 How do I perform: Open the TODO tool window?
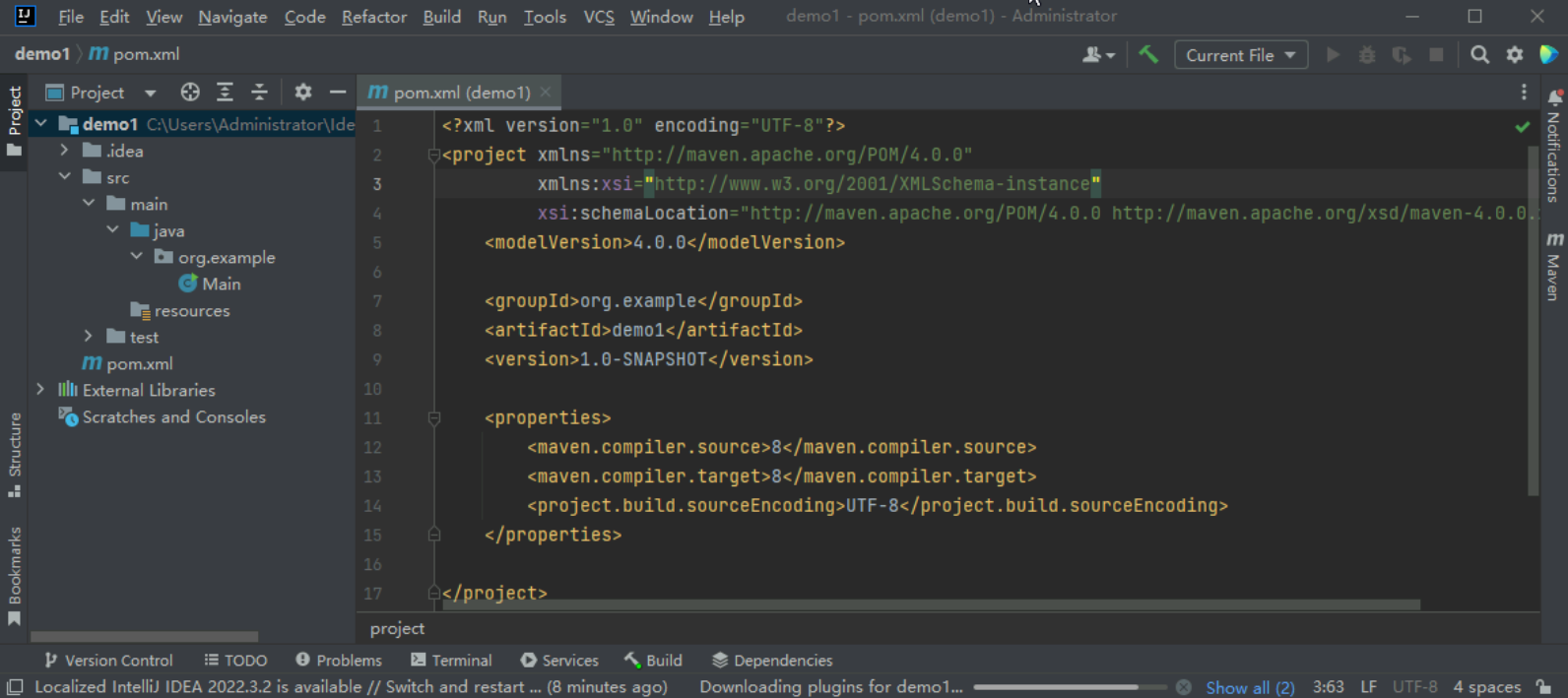(235, 661)
